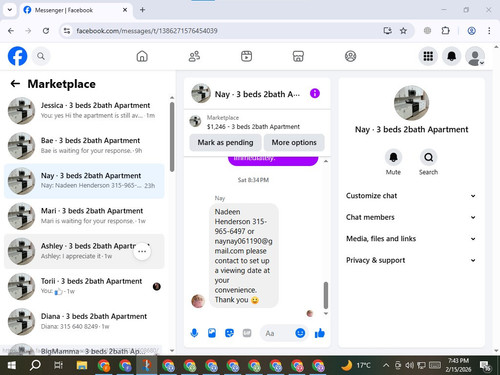Click Nay's avatar beside the message
Image resolution: width=500 pixels, height=375 pixels.
tap(198, 301)
